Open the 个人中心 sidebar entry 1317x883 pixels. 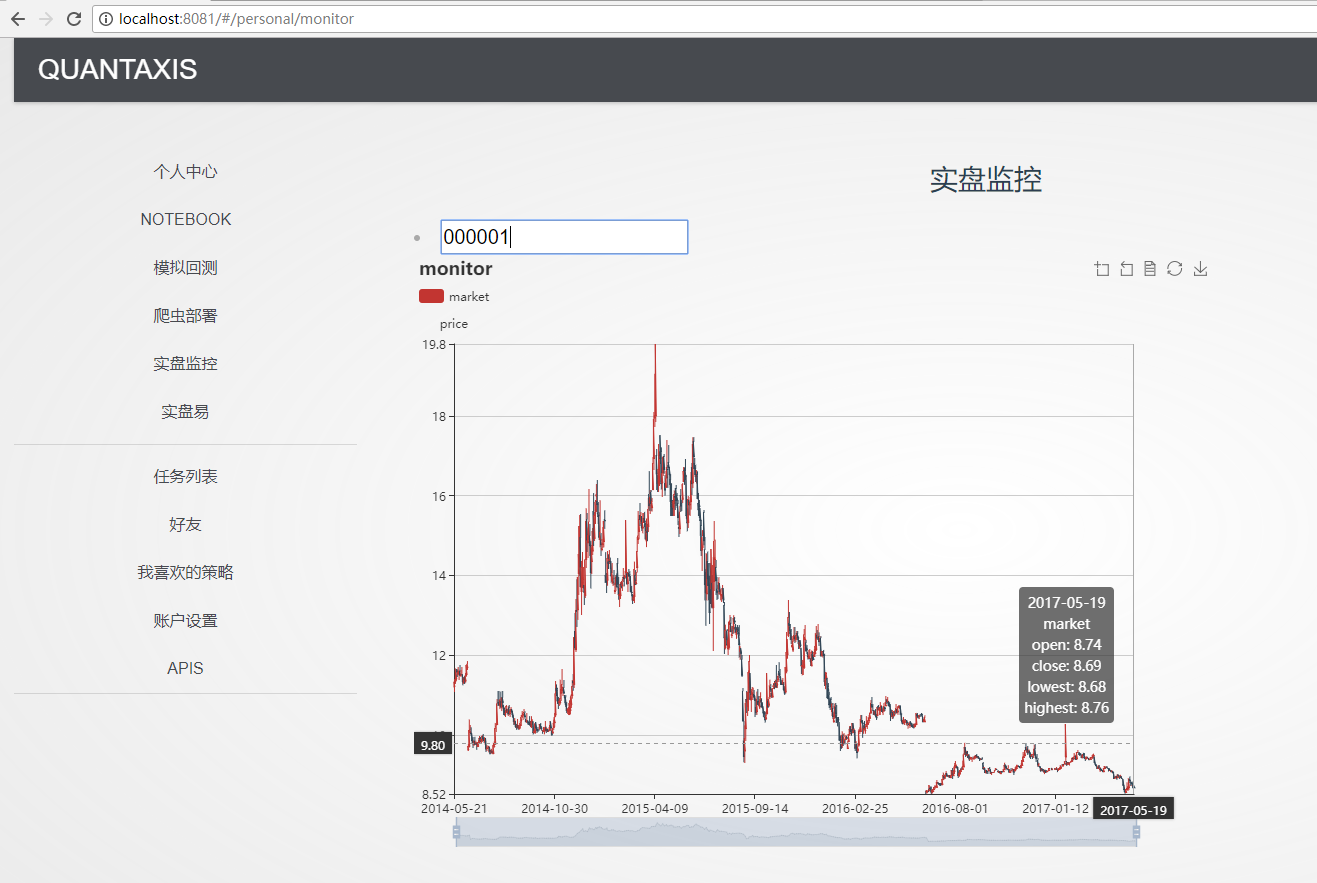[185, 170]
